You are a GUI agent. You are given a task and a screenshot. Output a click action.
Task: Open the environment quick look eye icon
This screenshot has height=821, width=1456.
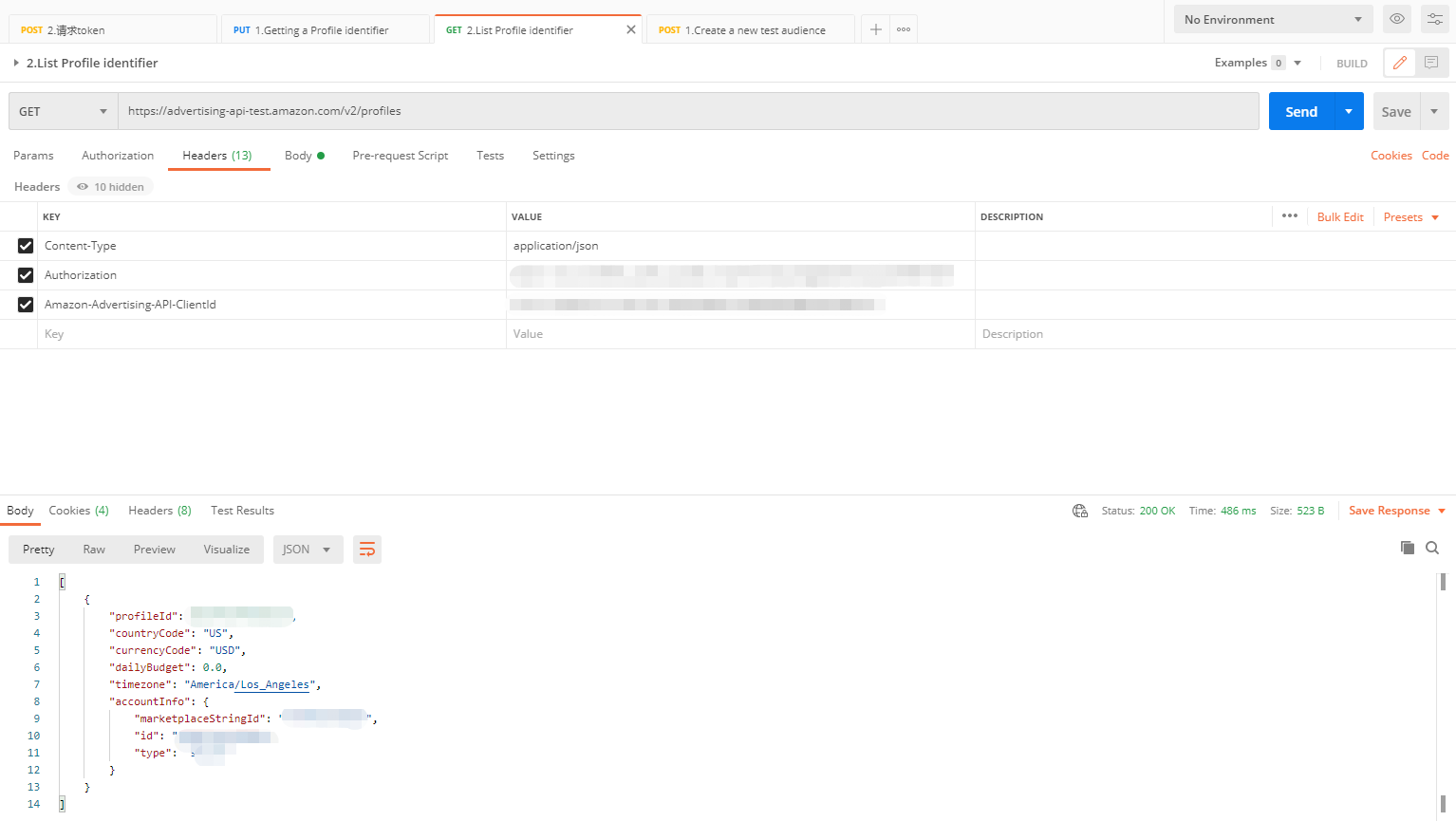(1396, 18)
